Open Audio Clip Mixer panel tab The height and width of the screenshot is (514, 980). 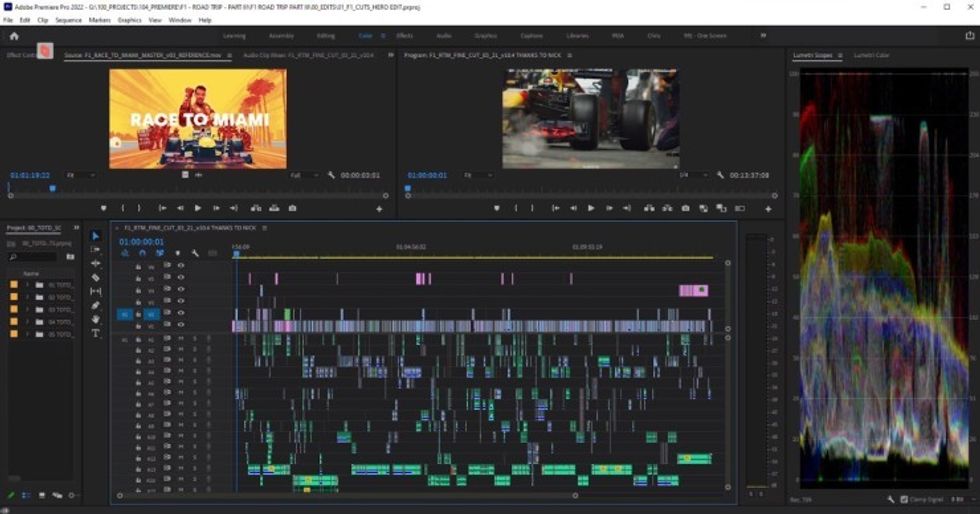pos(308,55)
